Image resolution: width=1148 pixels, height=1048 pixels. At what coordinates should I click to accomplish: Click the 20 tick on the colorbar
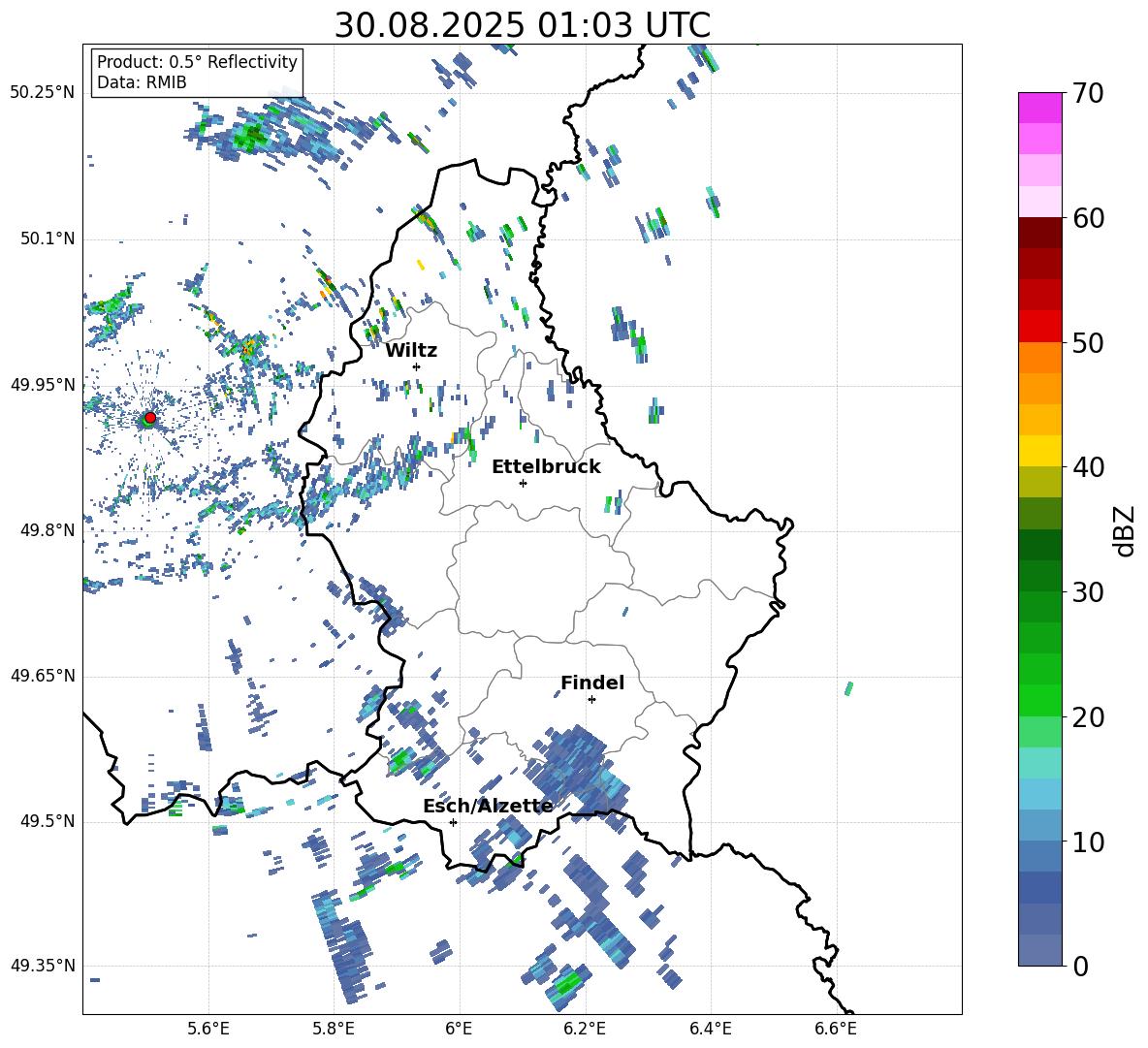[x=1087, y=716]
